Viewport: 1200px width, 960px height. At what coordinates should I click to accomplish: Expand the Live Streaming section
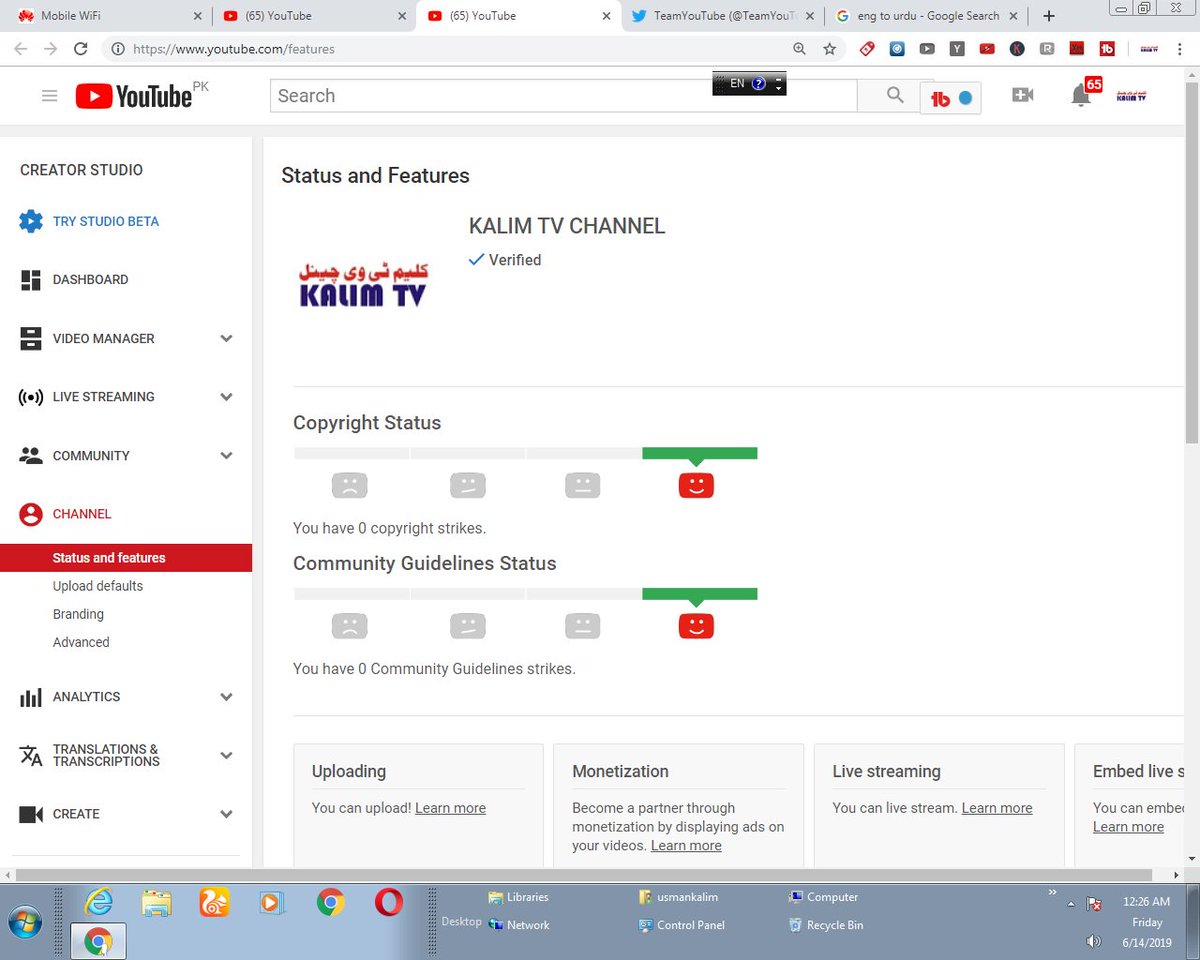point(227,397)
